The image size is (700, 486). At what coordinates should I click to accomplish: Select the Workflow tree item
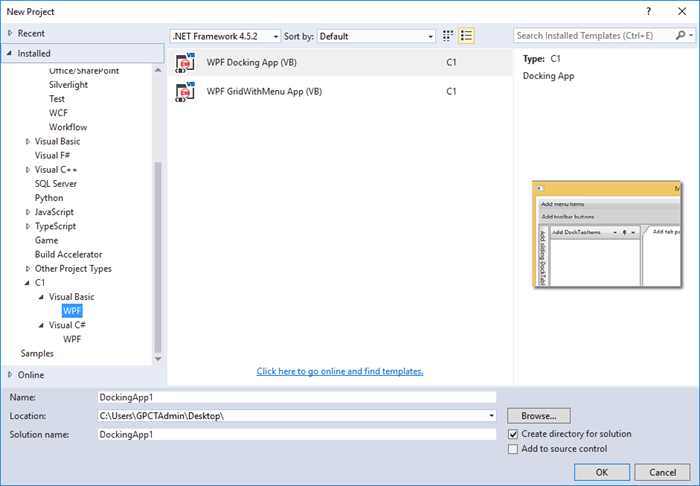pos(68,127)
